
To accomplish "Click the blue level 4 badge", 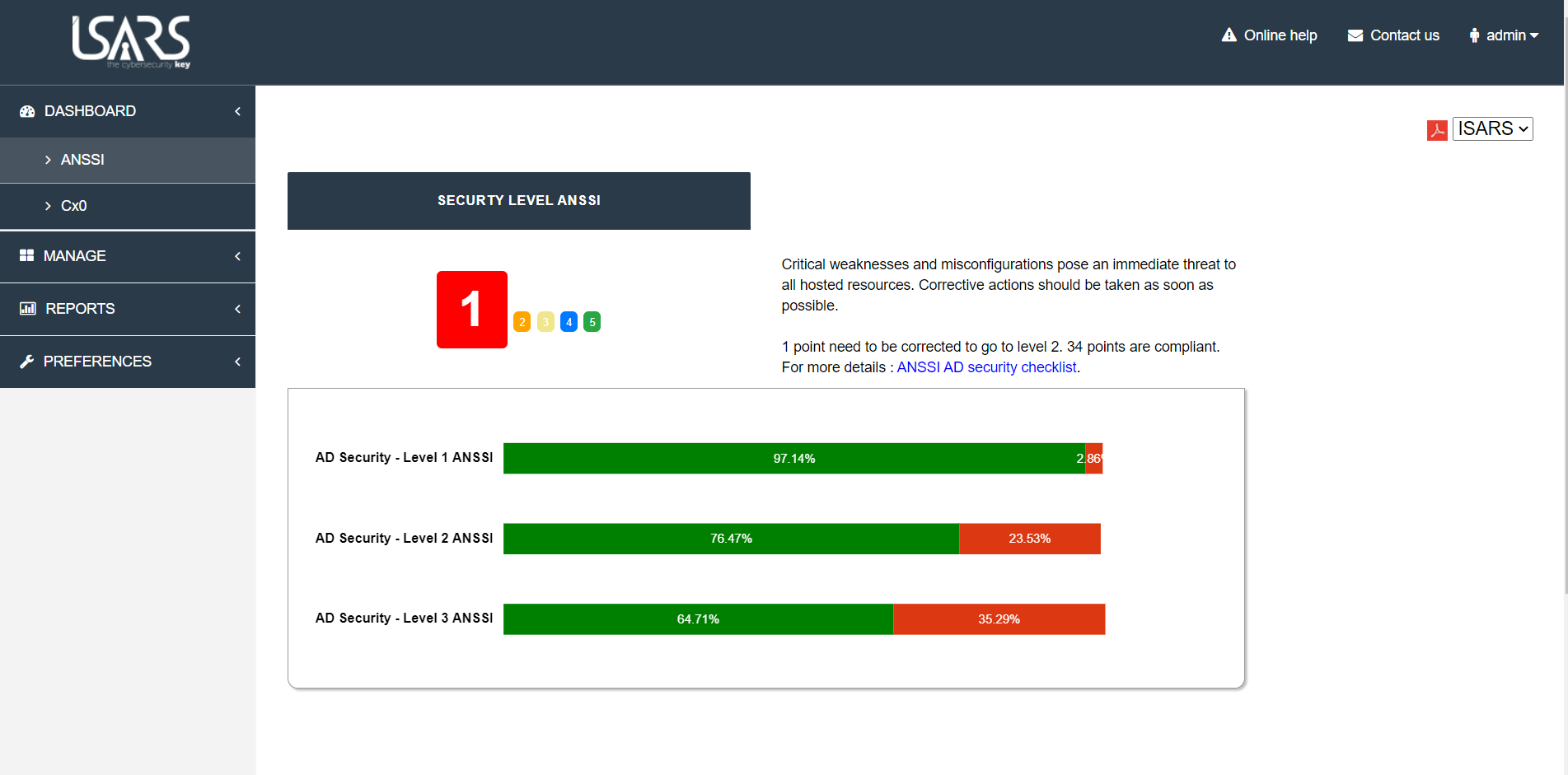I will (x=569, y=322).
